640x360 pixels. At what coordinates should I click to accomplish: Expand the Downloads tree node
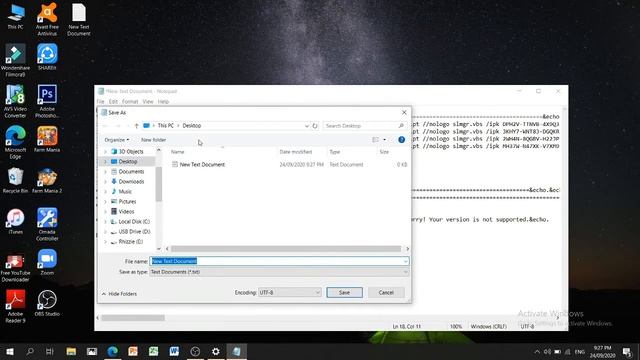(105, 182)
